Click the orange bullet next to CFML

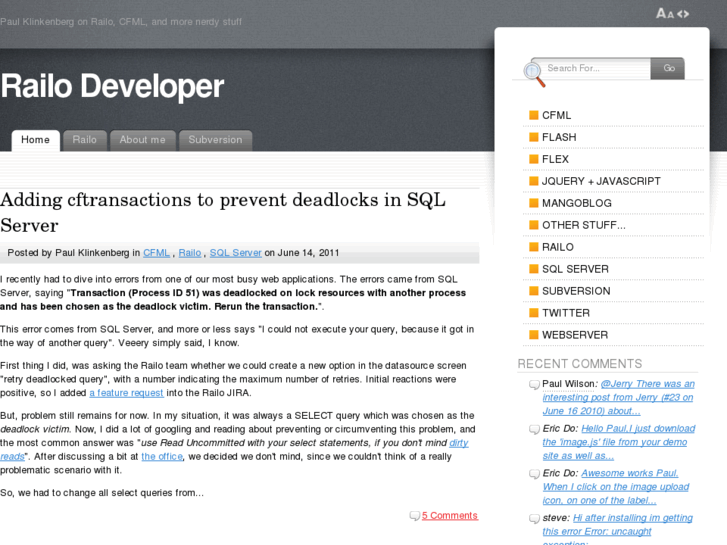tap(534, 115)
